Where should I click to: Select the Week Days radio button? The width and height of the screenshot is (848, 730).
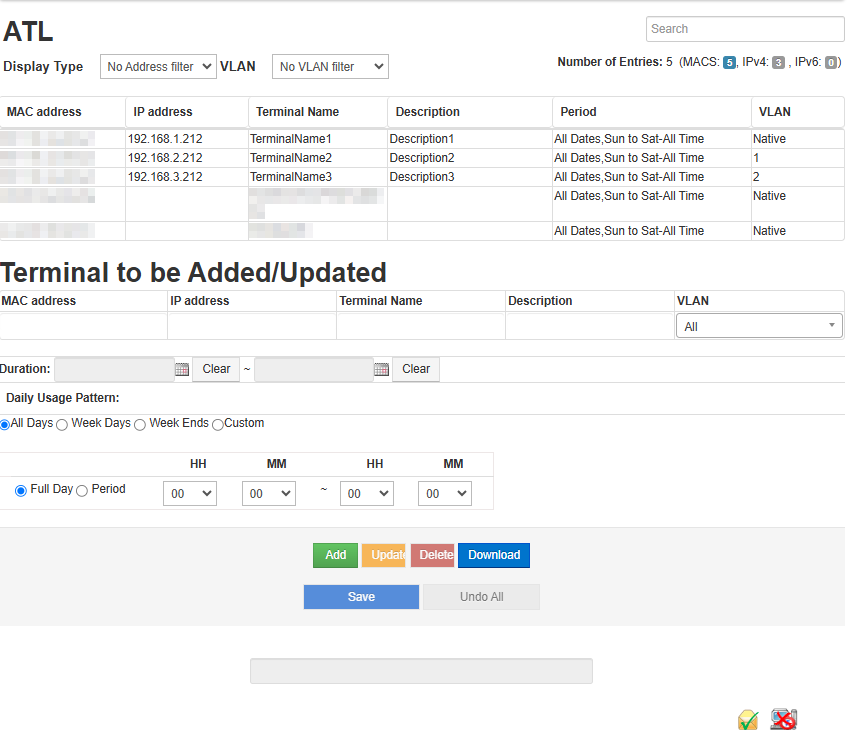click(x=62, y=424)
